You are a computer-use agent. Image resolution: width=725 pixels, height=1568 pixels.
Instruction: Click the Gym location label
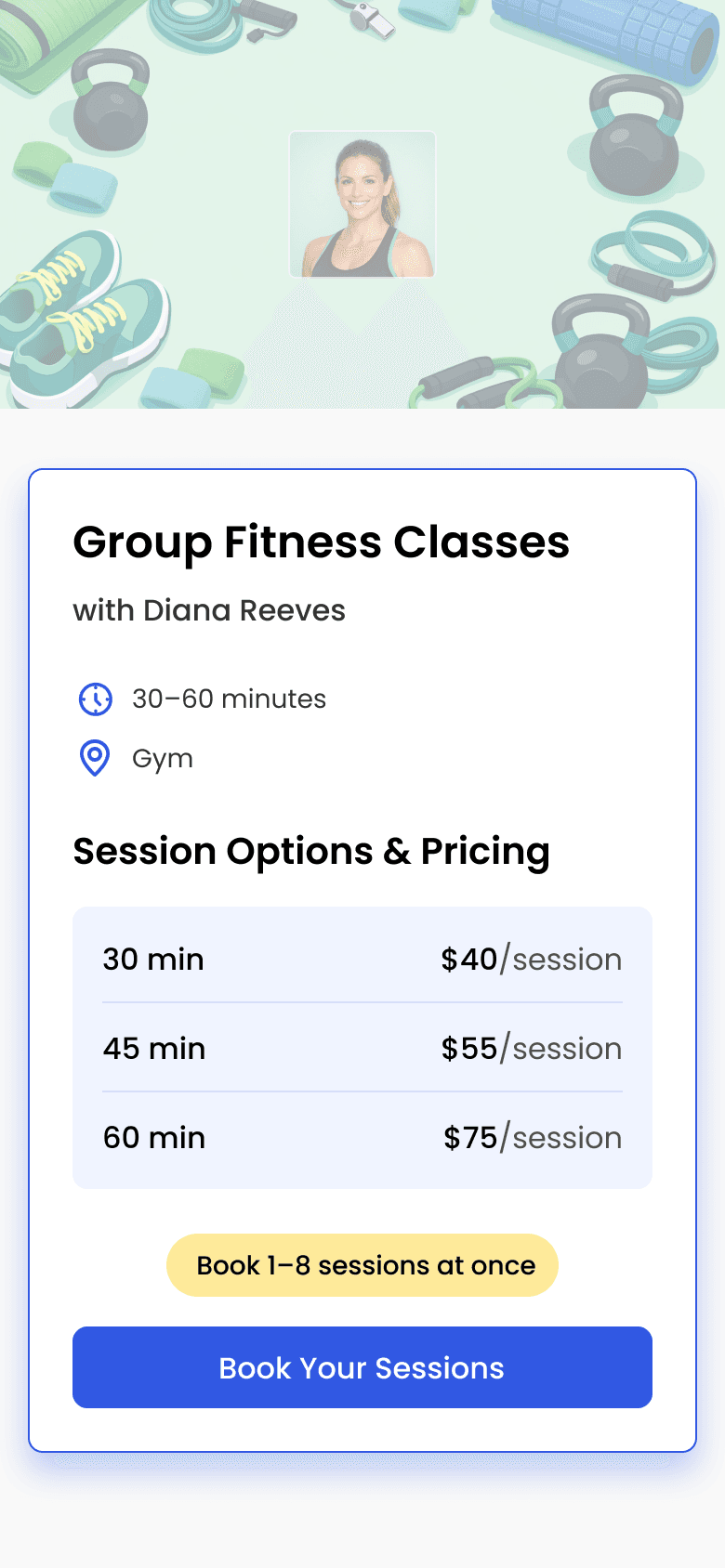coord(163,758)
